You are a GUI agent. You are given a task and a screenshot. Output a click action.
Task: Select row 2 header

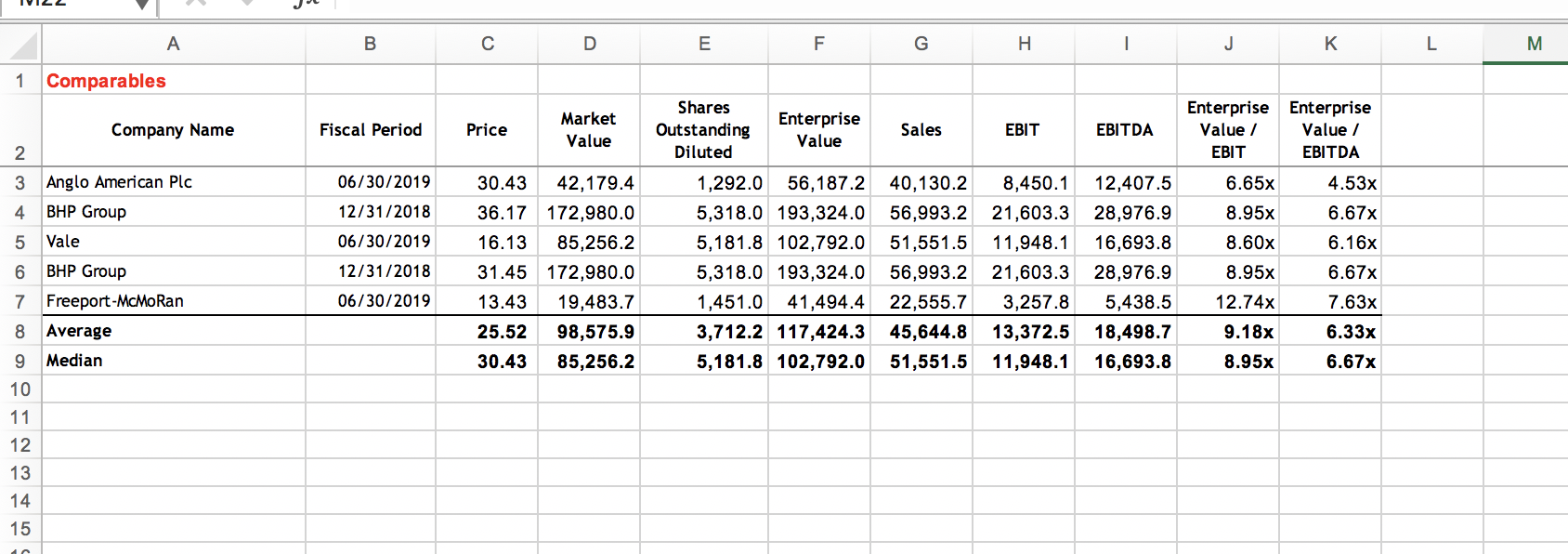tap(20, 130)
